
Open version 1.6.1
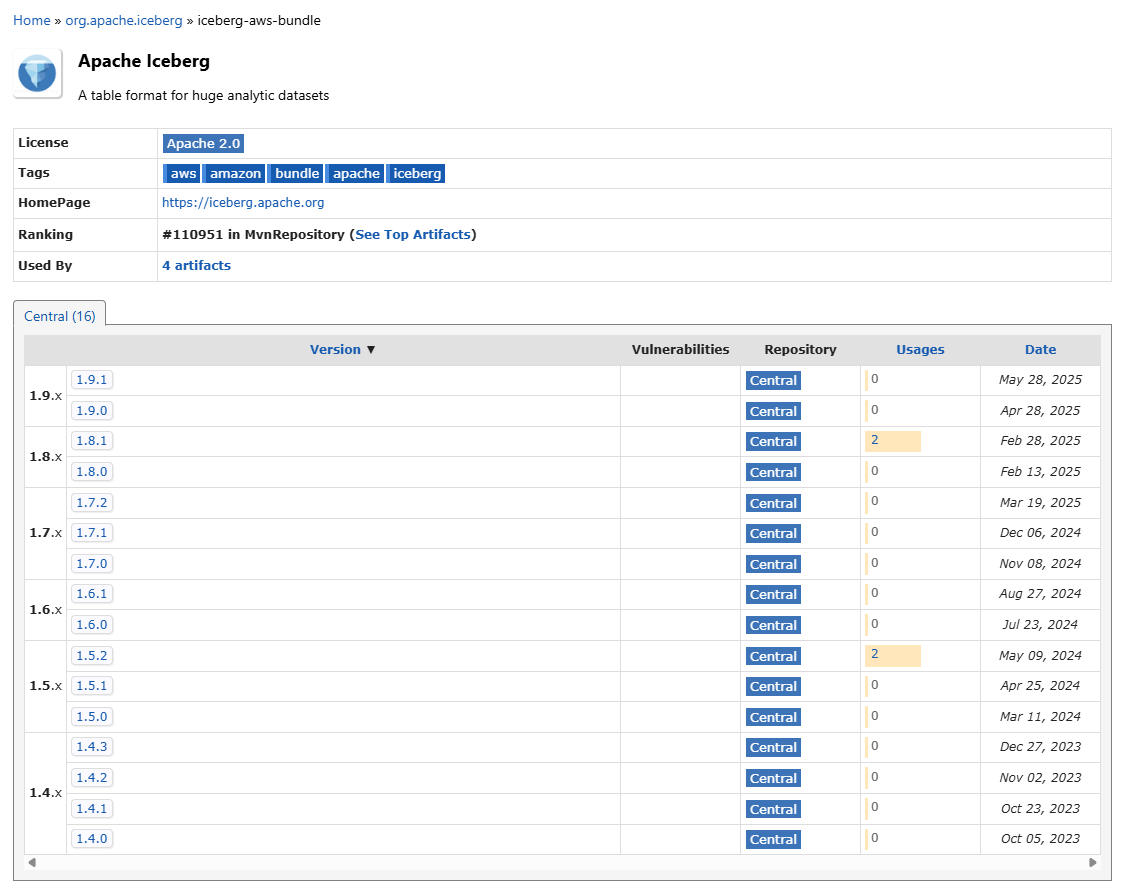pos(92,593)
